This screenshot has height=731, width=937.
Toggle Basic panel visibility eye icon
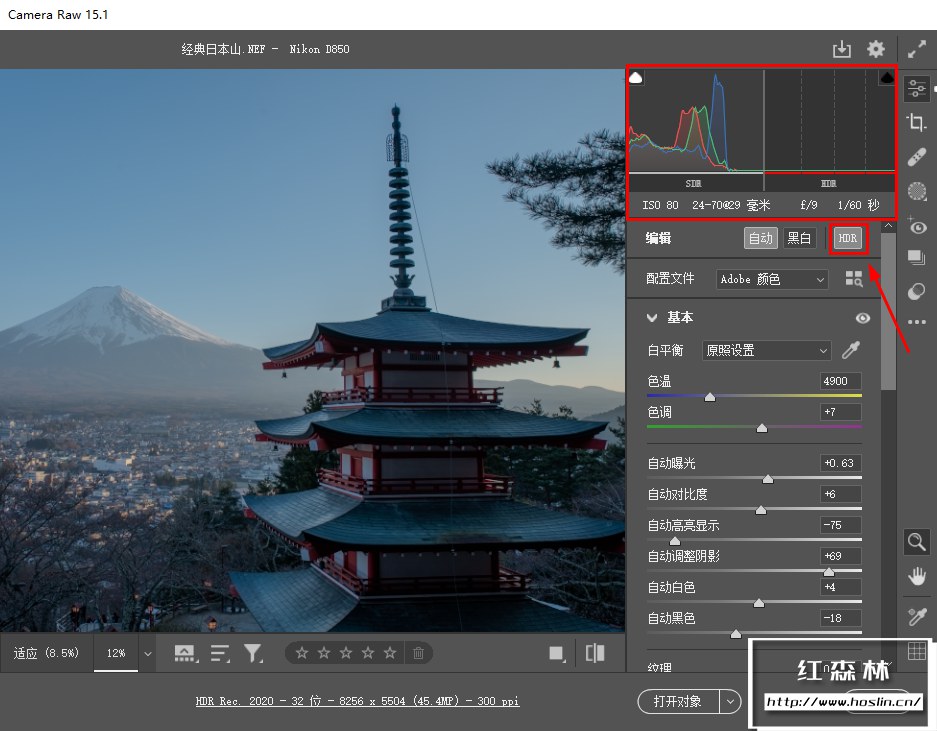click(x=862, y=318)
